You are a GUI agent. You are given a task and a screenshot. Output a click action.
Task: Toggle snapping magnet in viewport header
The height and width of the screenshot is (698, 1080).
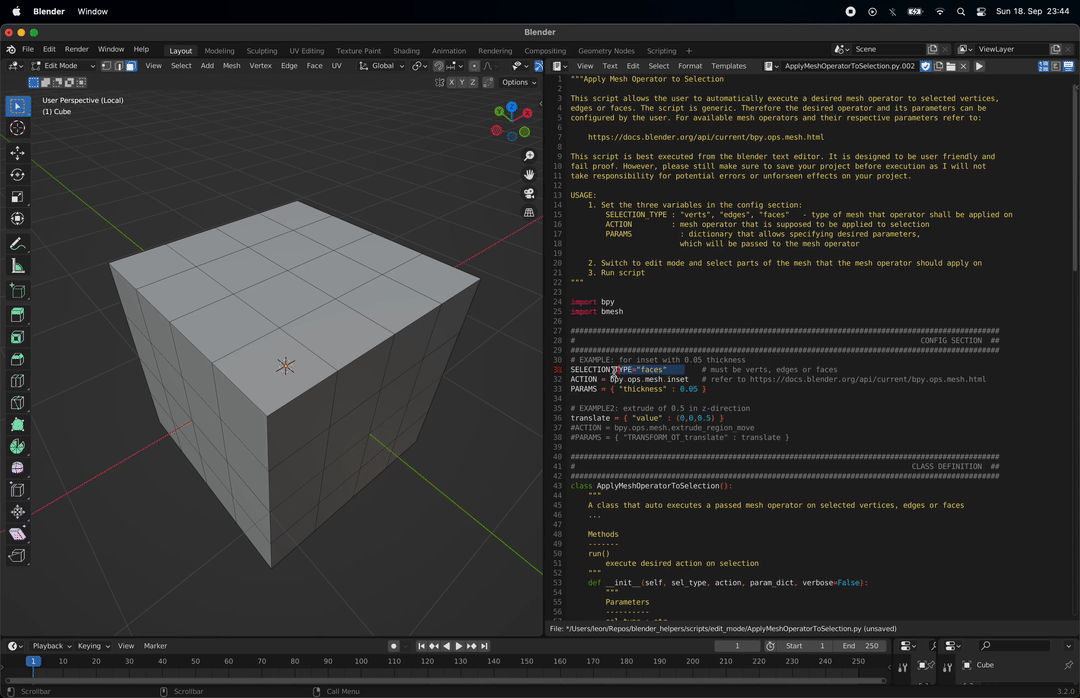439,65
